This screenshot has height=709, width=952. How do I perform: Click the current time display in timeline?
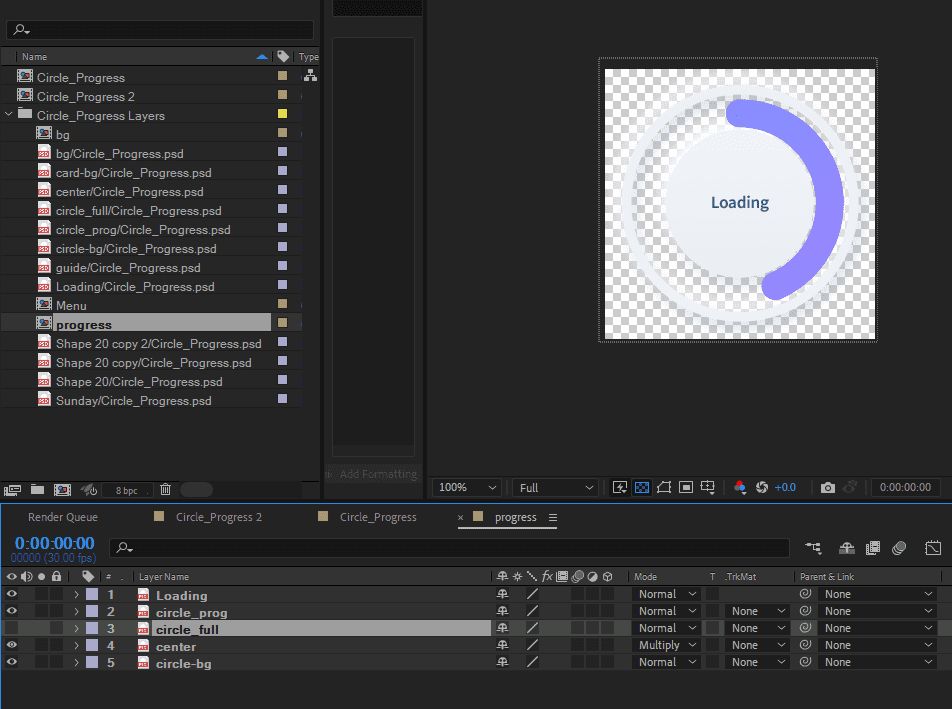[55, 543]
